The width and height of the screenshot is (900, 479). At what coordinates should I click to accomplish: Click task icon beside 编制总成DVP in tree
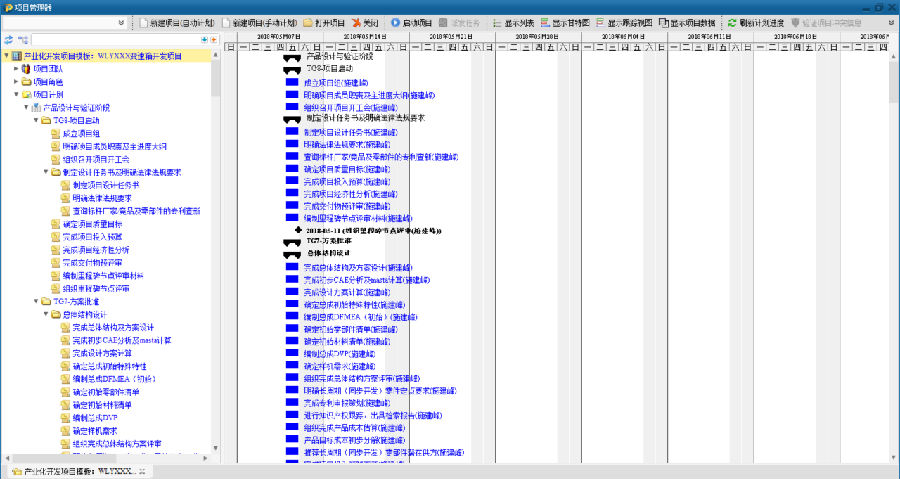click(x=65, y=418)
